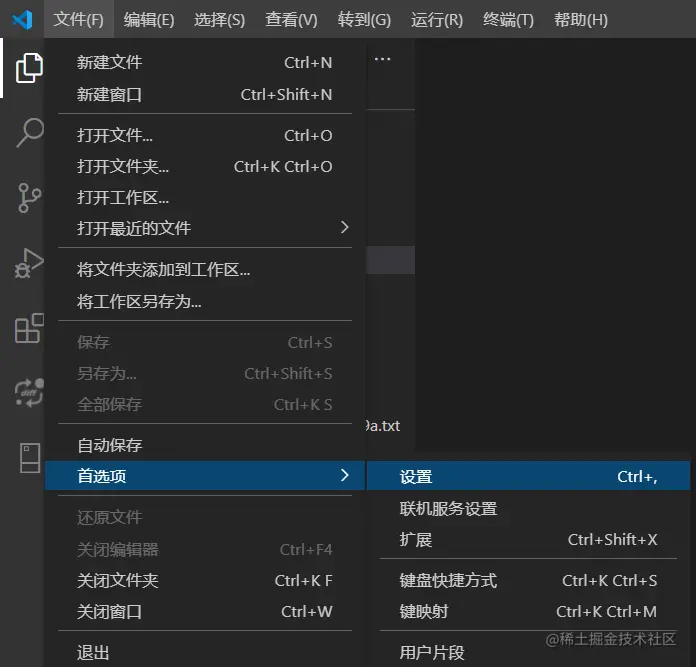This screenshot has width=696, height=667.
Task: Open the 编辑(E) menu
Action: point(149,20)
